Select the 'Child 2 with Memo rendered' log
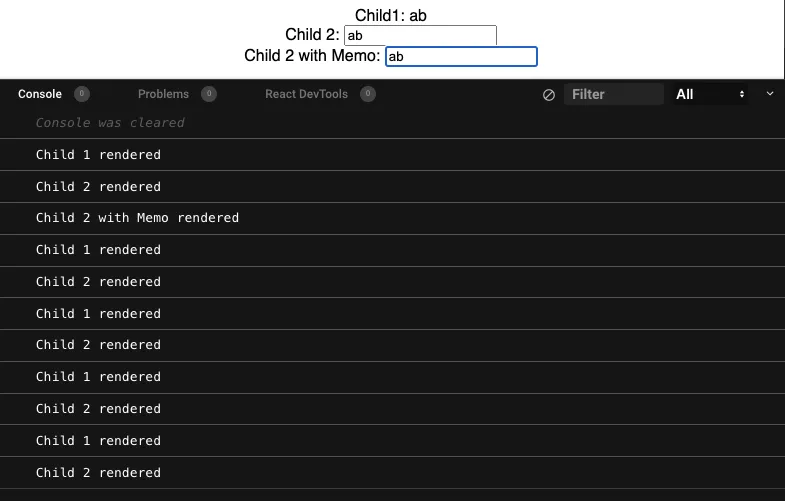Screen dimensions: 785x501 click(x=137, y=218)
